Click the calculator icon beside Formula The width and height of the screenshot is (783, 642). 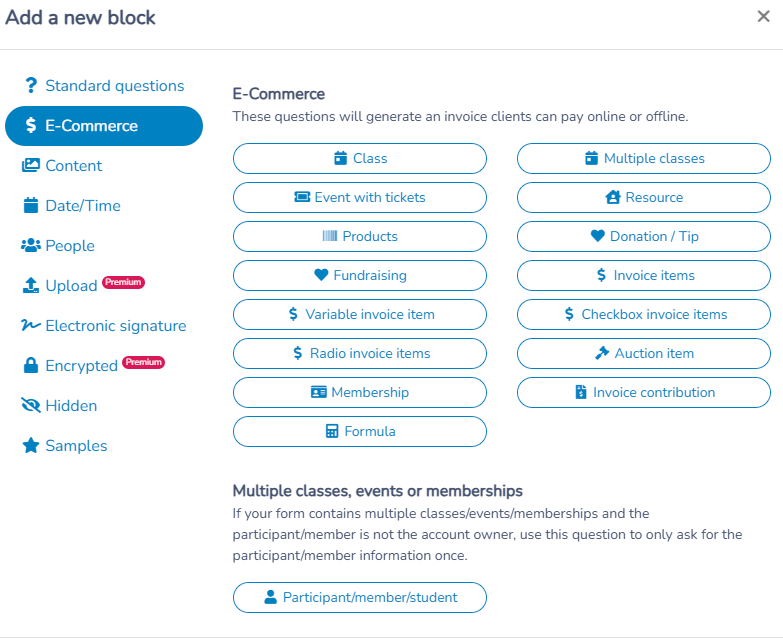click(x=332, y=431)
